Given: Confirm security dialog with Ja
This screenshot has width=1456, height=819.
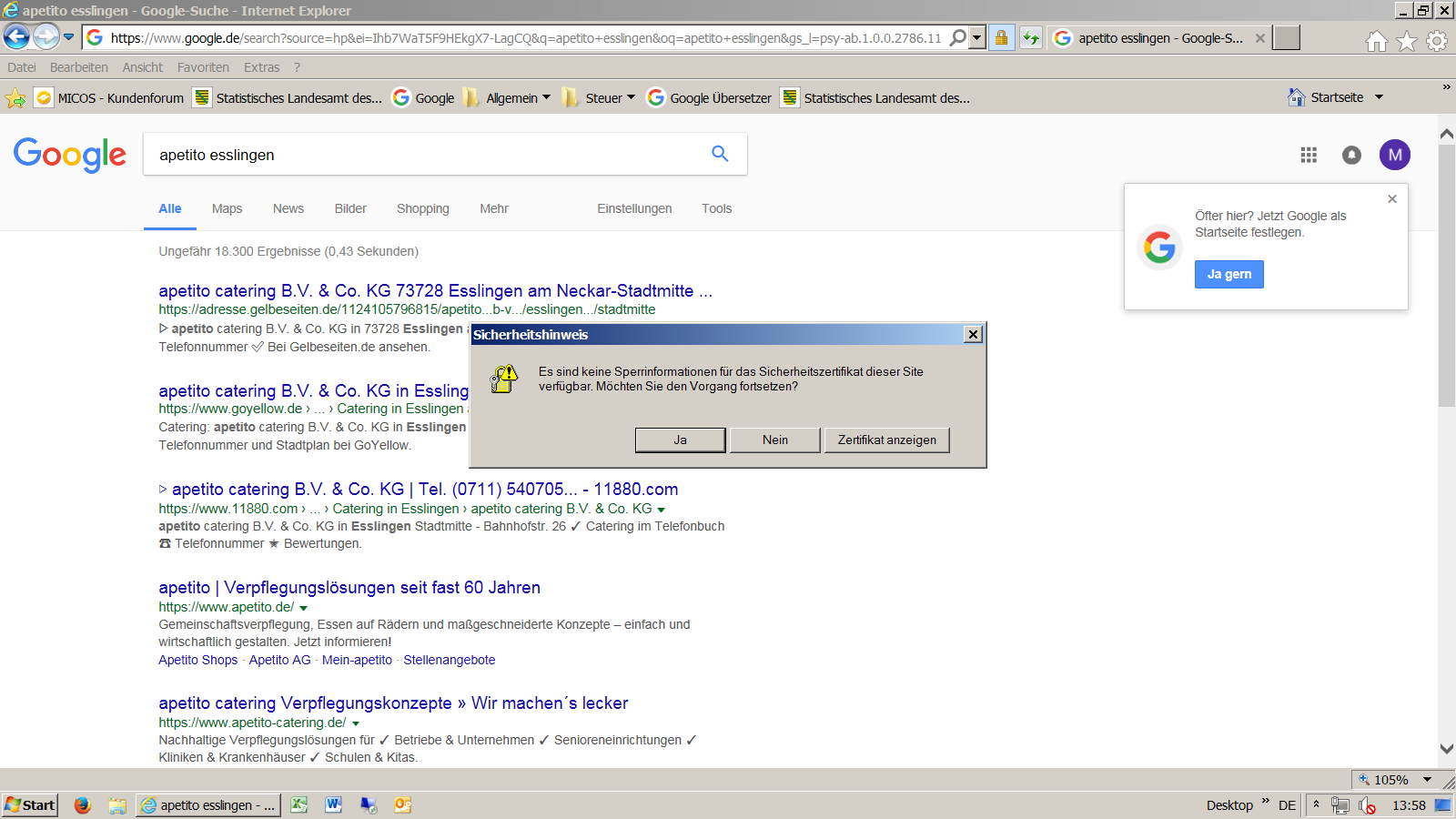Looking at the screenshot, I should coord(680,440).
